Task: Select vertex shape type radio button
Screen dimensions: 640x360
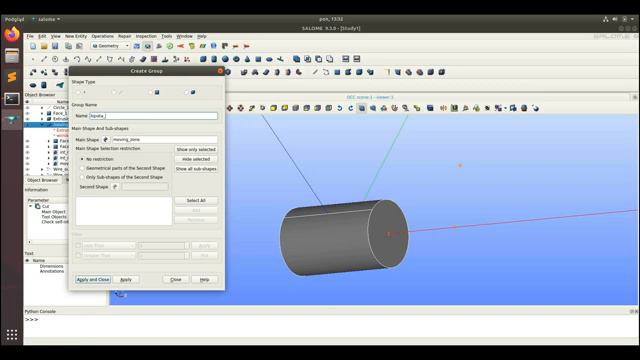Action: [x=78, y=92]
